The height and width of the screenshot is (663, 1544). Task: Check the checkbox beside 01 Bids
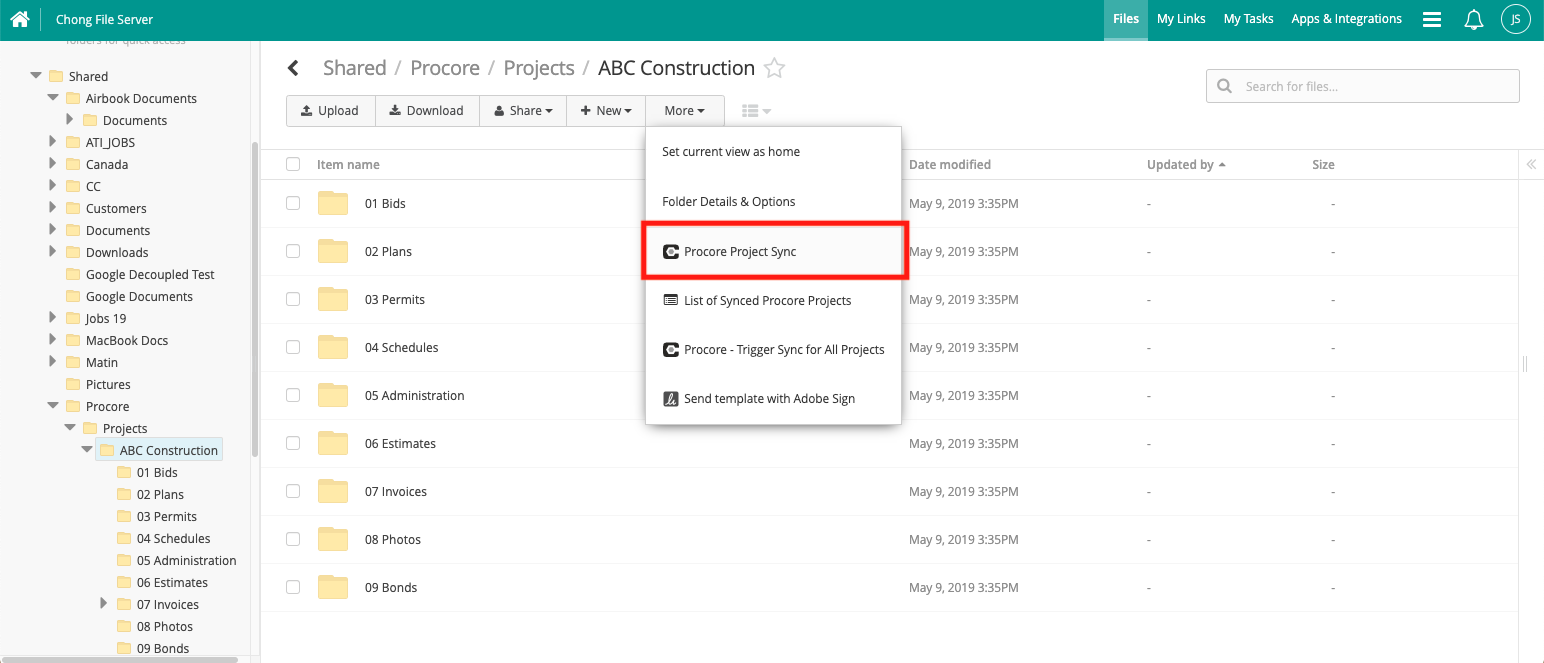292,203
